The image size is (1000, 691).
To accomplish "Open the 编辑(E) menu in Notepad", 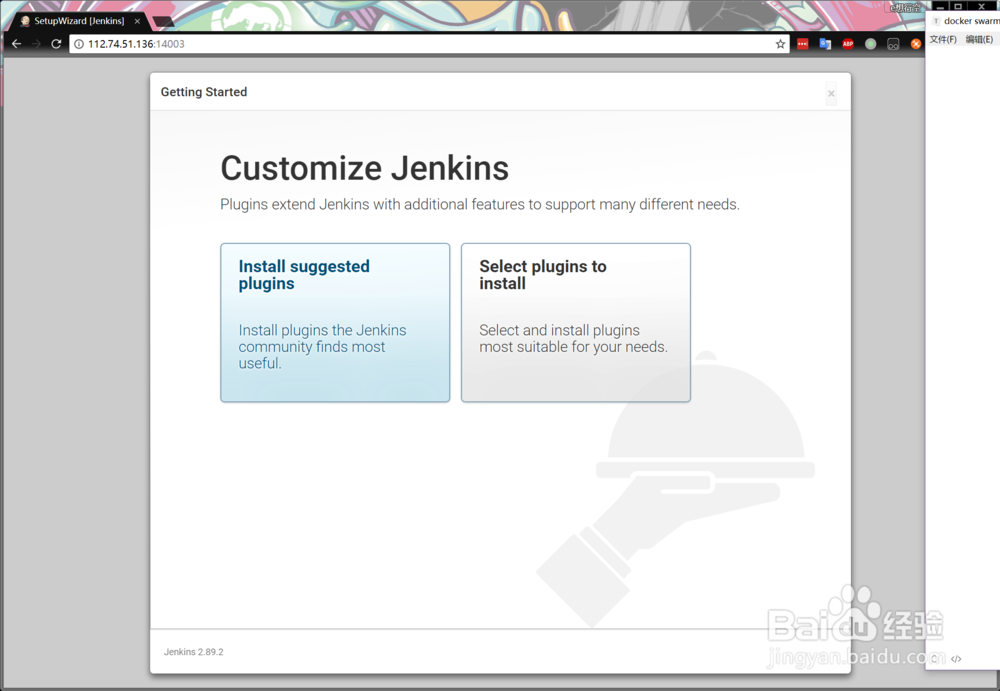I will pyautogui.click(x=977, y=38).
